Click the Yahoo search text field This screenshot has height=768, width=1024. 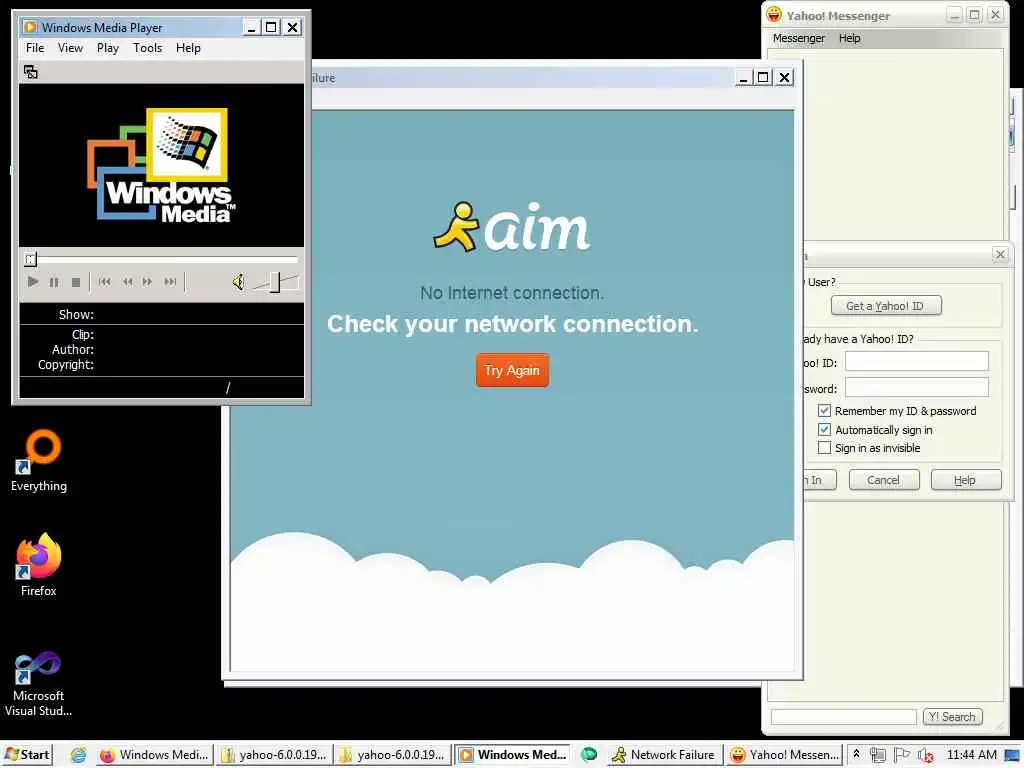pyautogui.click(x=844, y=717)
